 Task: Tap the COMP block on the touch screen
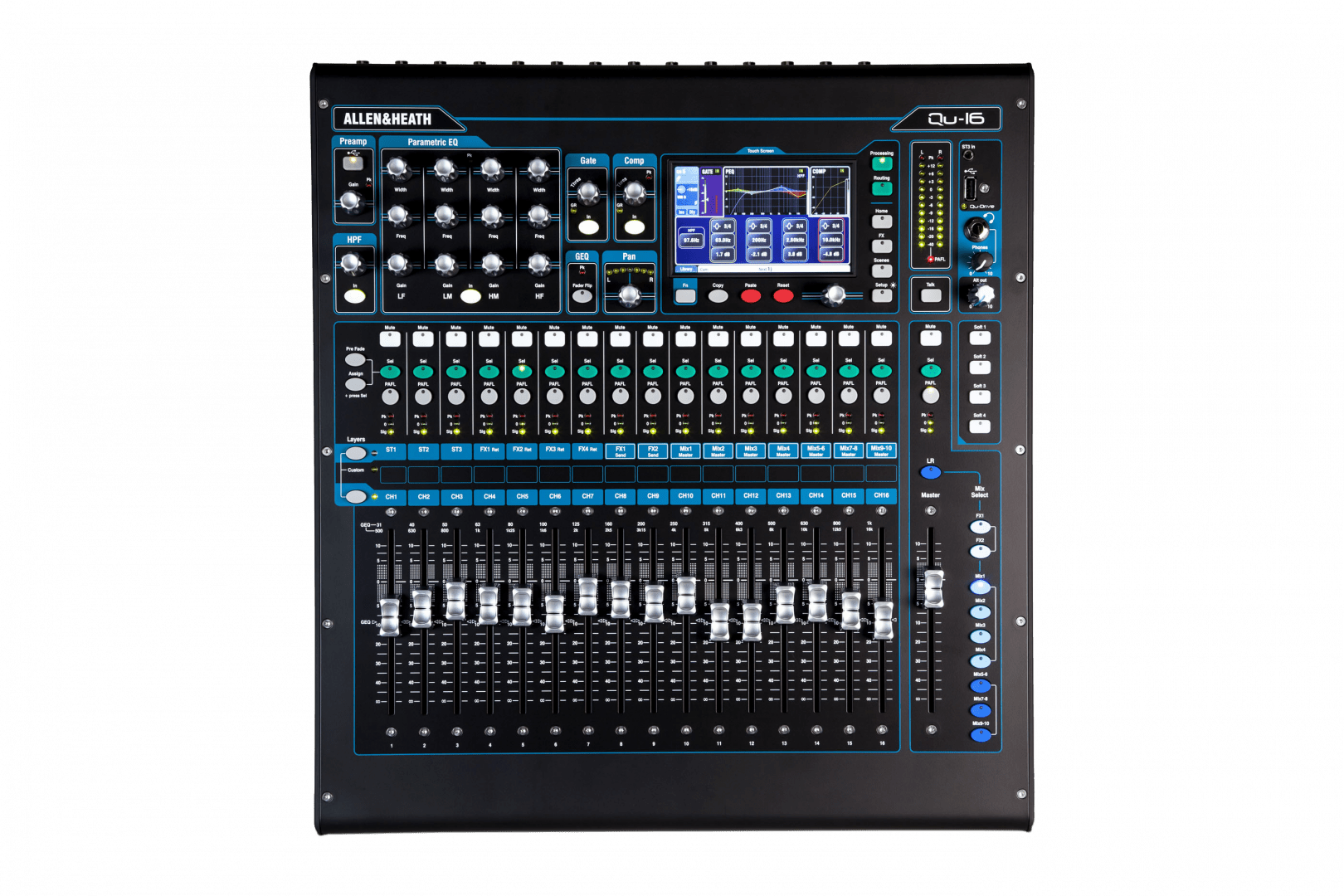(829, 191)
